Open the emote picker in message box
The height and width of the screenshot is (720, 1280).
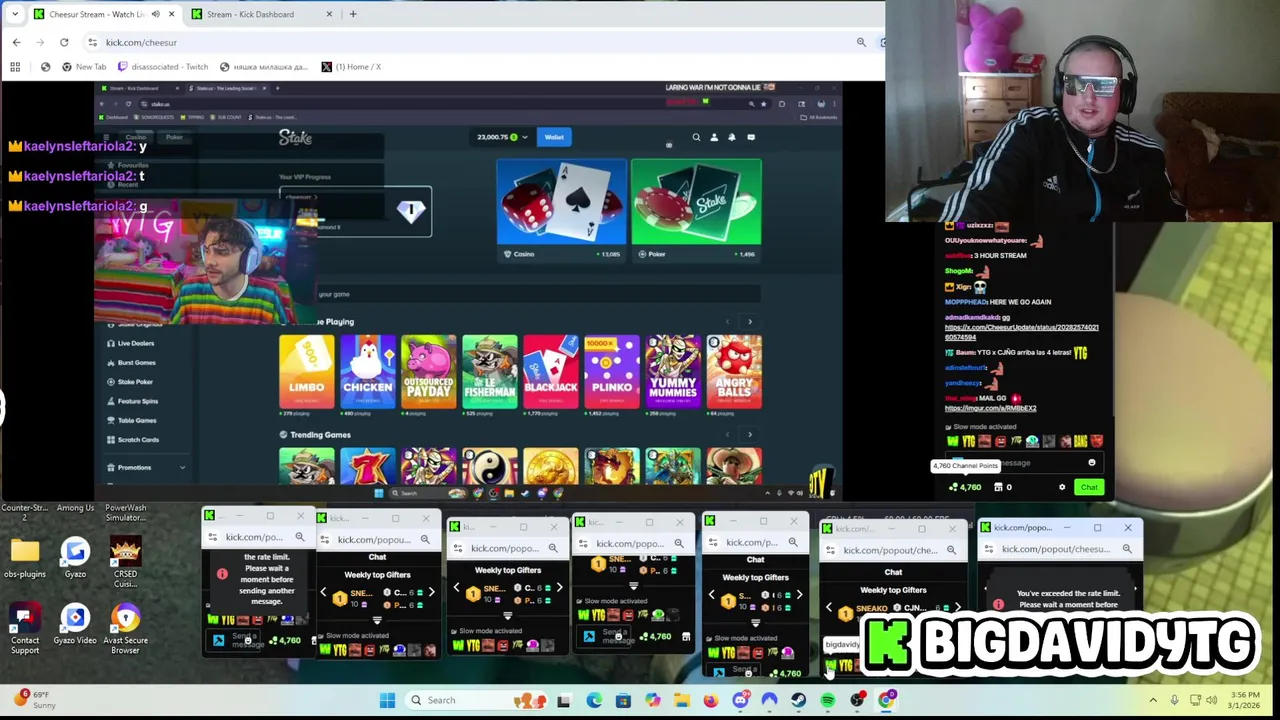1092,463
